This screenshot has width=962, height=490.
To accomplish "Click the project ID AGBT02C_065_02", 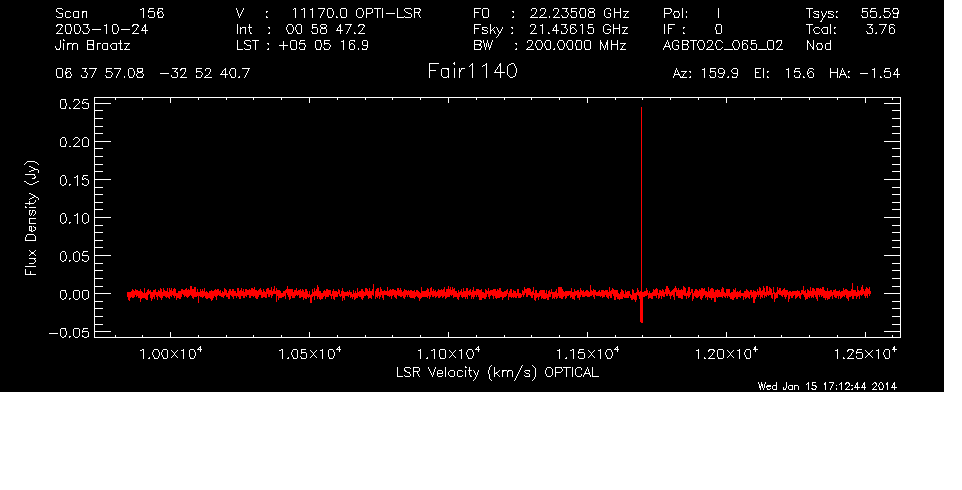I will click(722, 45).
